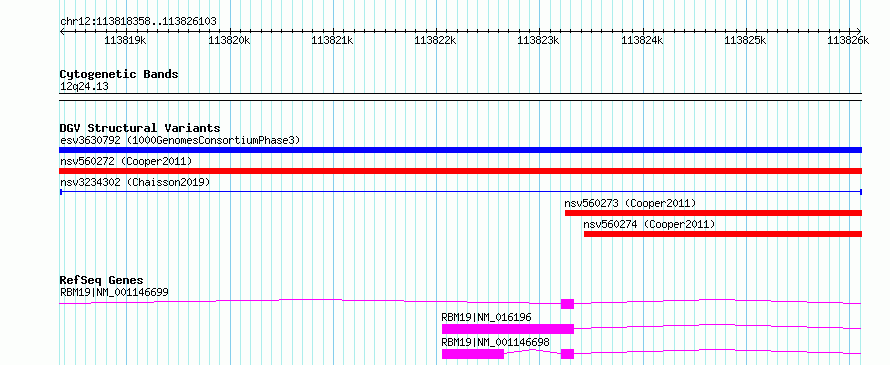Click the RefSeq Genes track title
The image size is (890, 365).
coord(102,280)
